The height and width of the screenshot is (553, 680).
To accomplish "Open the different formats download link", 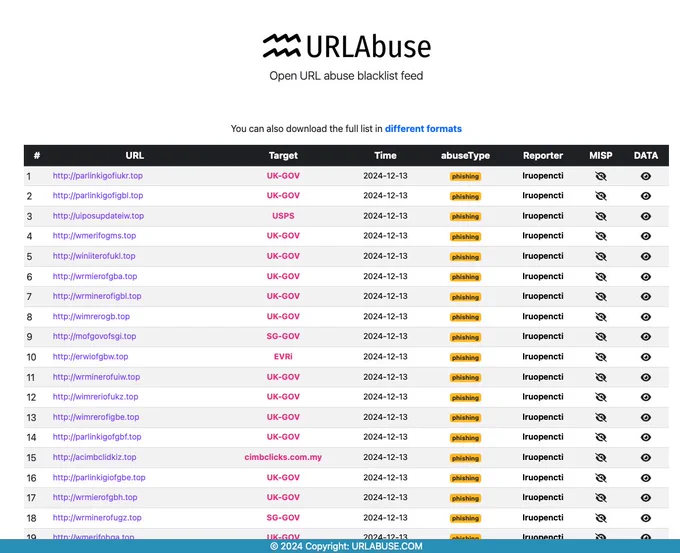I will pyautogui.click(x=423, y=129).
